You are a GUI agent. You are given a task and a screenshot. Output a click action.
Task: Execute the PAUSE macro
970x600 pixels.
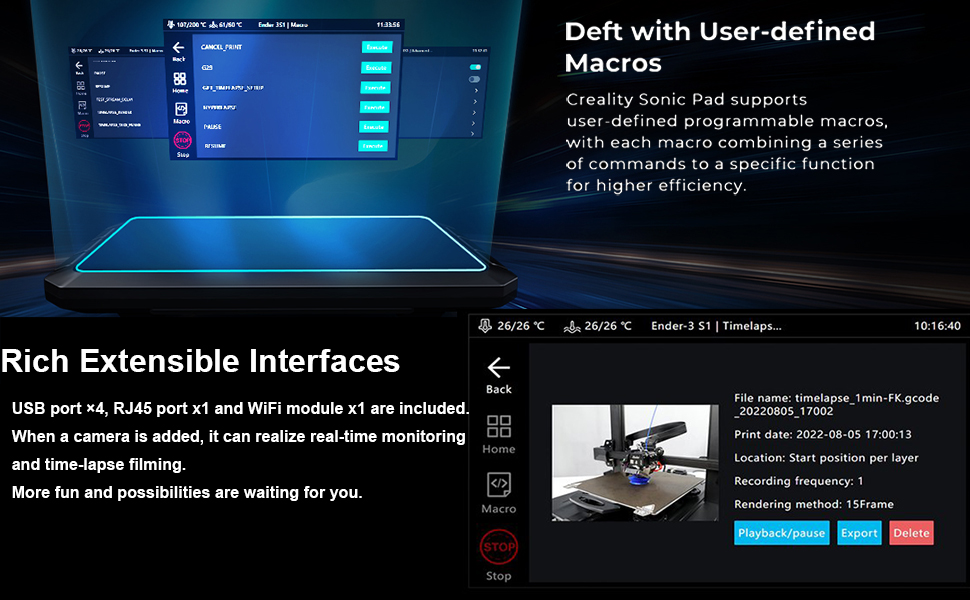374,127
